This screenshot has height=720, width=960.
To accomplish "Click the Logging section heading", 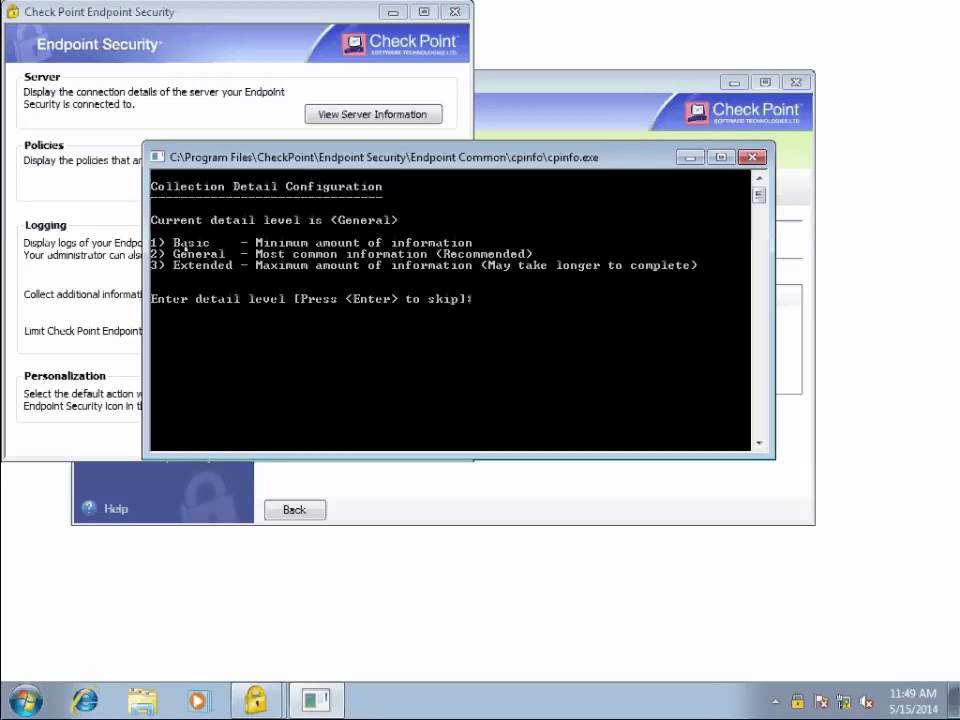I will point(45,225).
